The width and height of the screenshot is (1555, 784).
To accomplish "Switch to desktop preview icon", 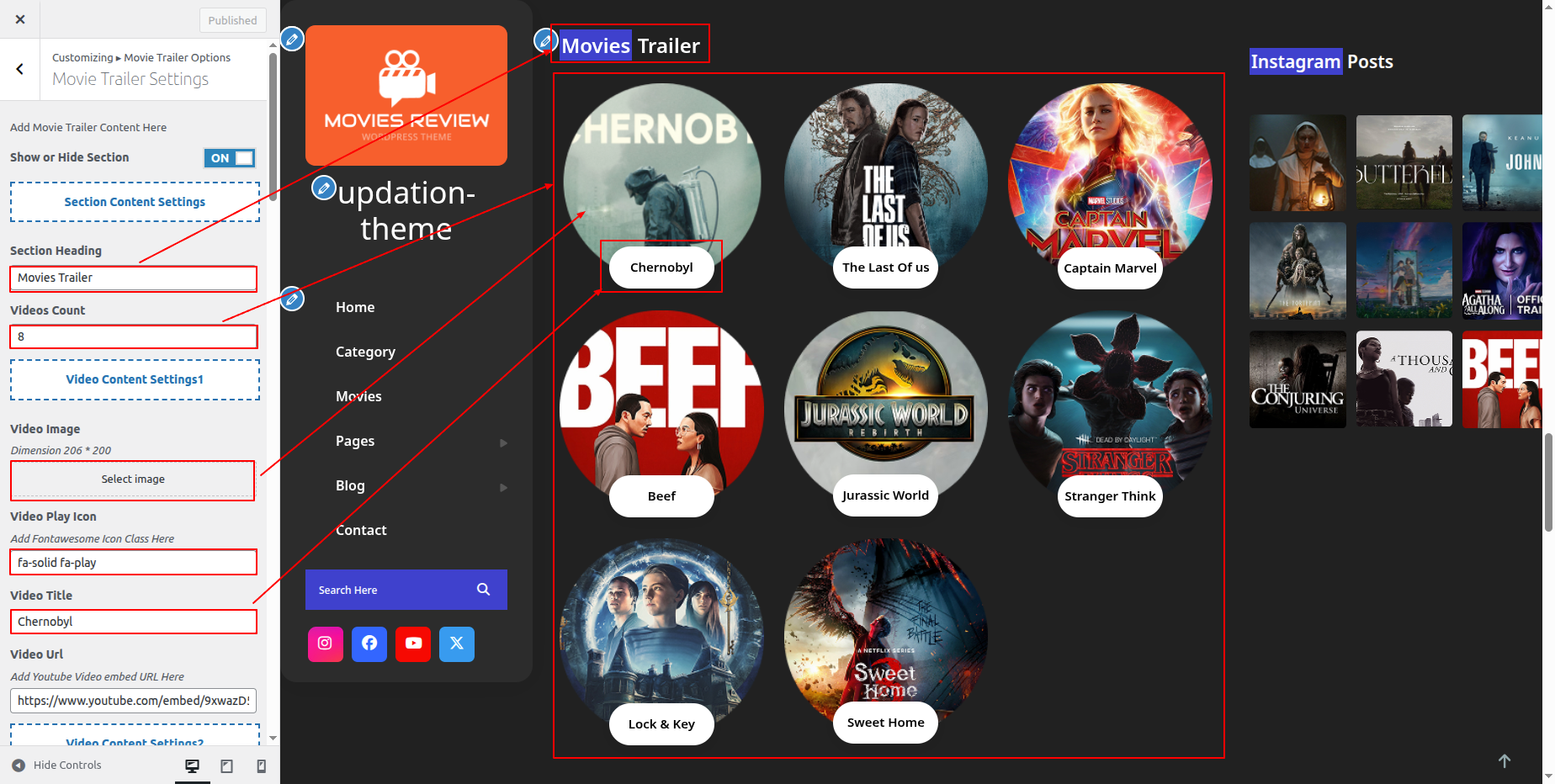I will [x=193, y=765].
